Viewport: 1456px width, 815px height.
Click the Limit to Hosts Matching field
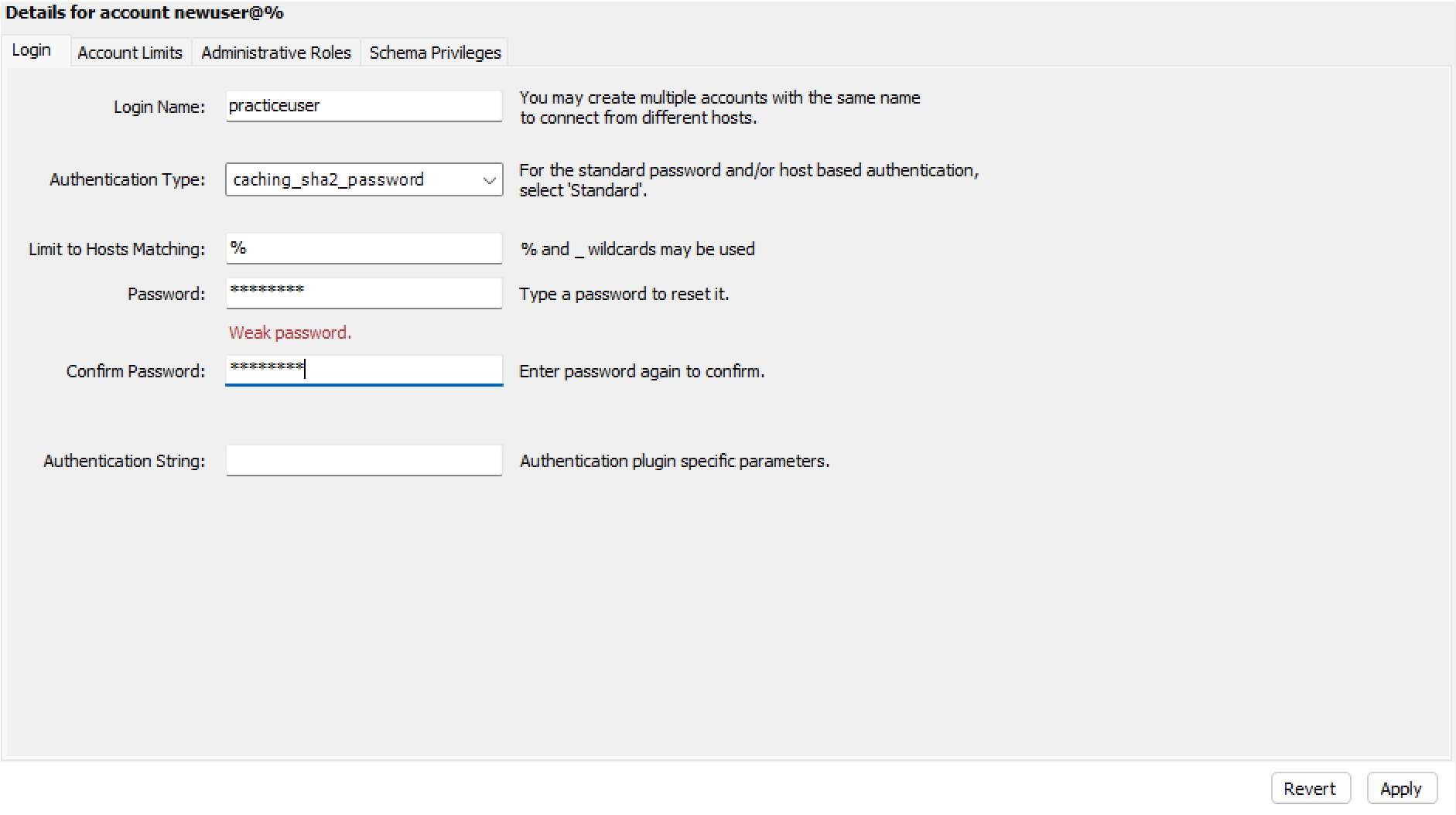pos(364,248)
